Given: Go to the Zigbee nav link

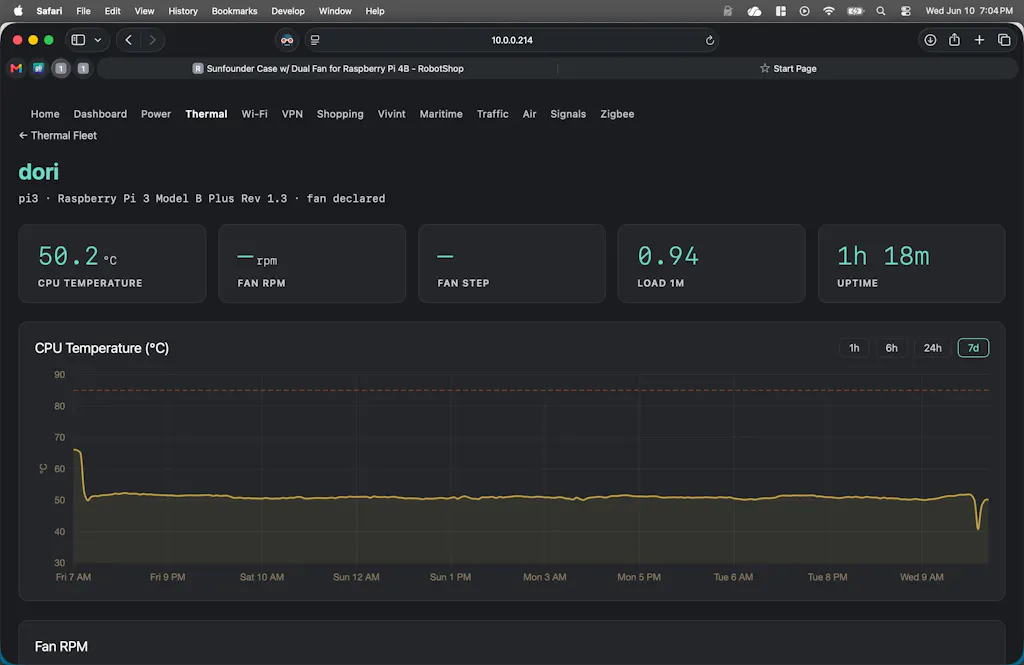Looking at the screenshot, I should click(617, 114).
